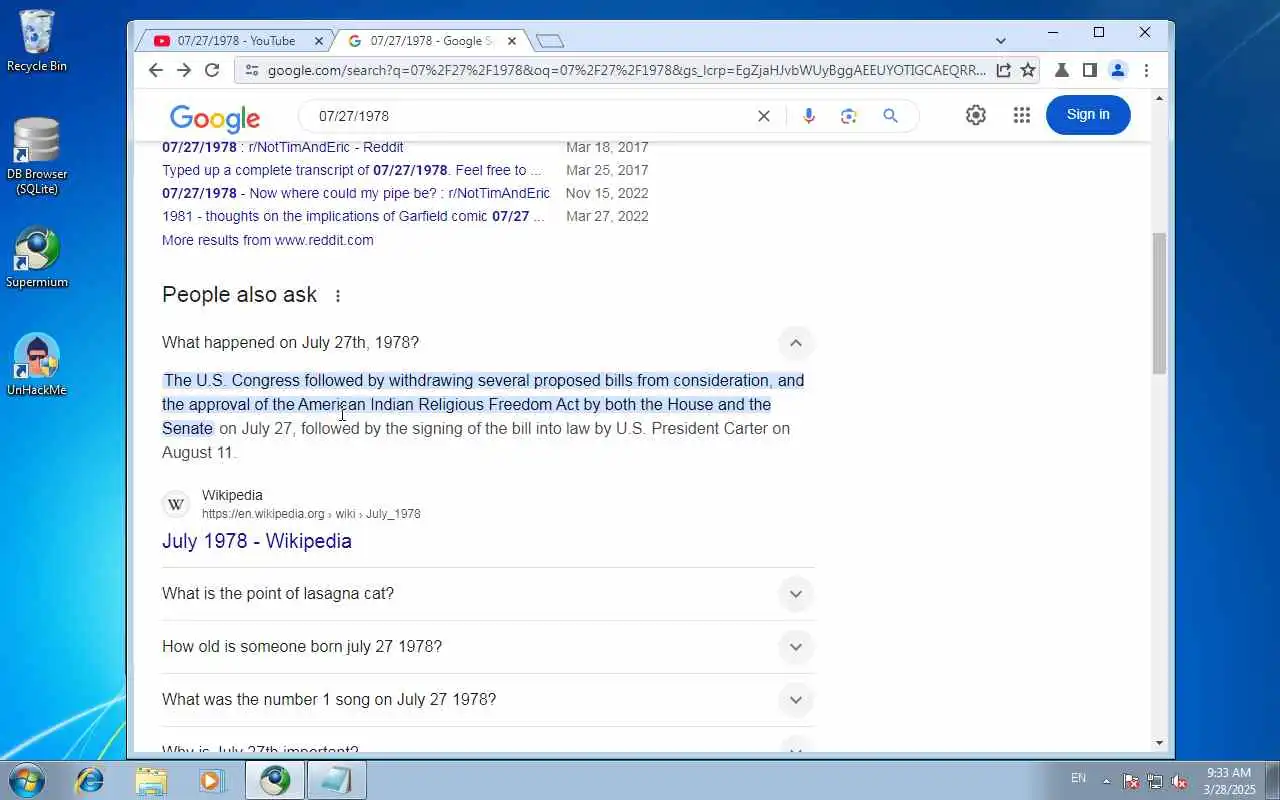Click the Google search input field

pyautogui.click(x=530, y=116)
